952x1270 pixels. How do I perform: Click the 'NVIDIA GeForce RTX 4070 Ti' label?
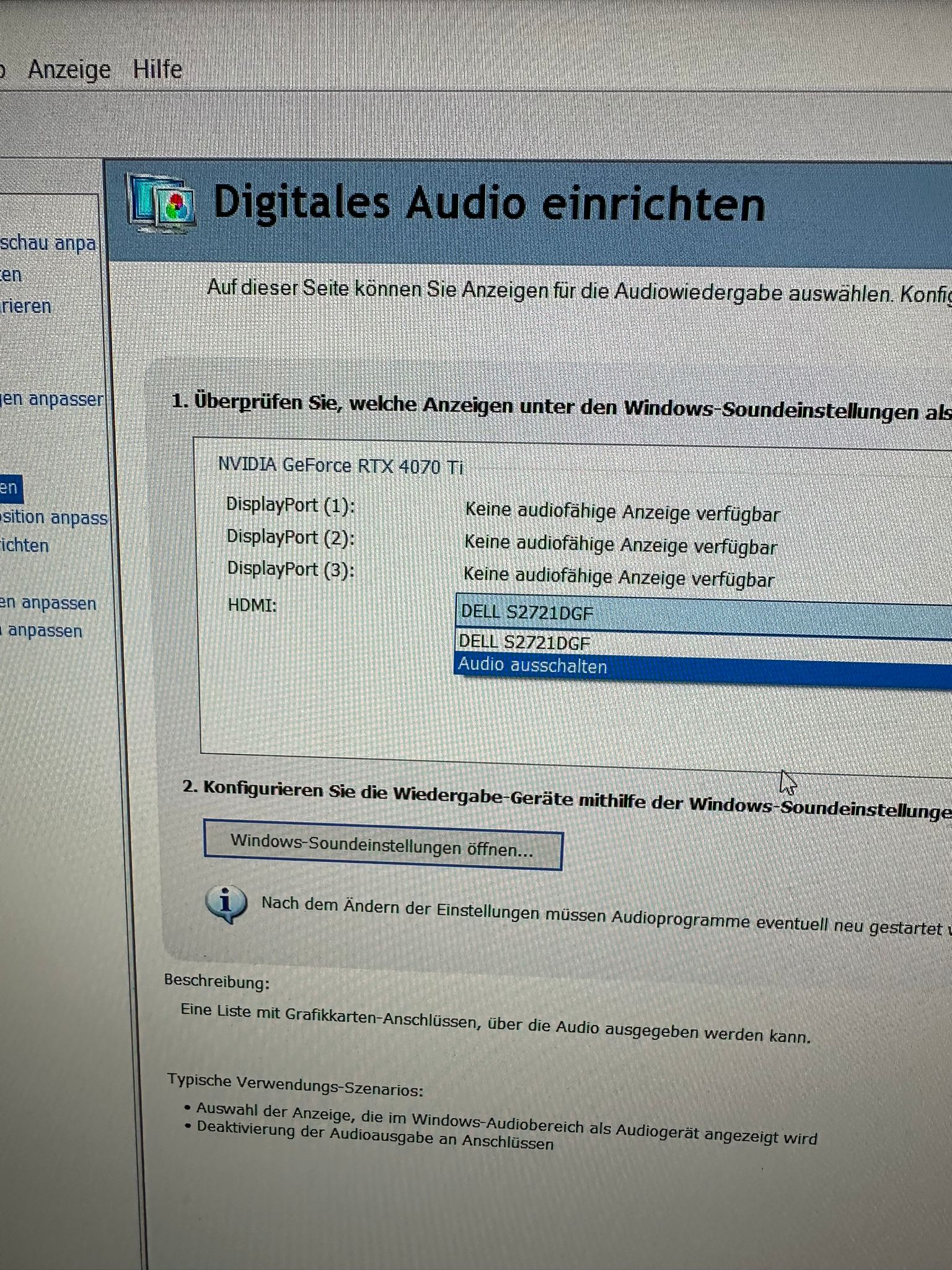tap(340, 465)
